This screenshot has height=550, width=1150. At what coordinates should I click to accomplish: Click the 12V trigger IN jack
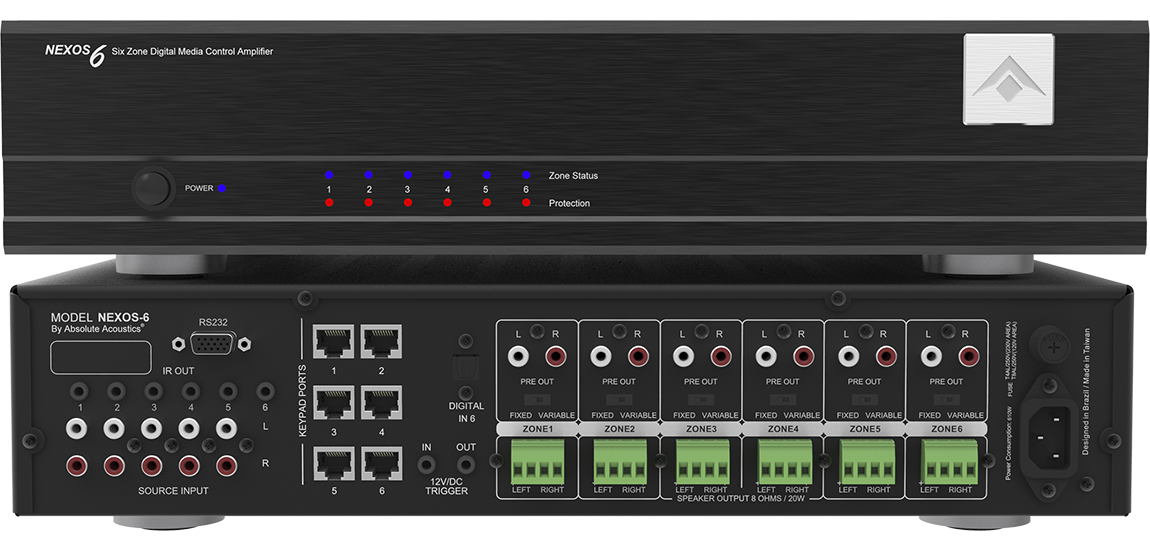coord(426,464)
